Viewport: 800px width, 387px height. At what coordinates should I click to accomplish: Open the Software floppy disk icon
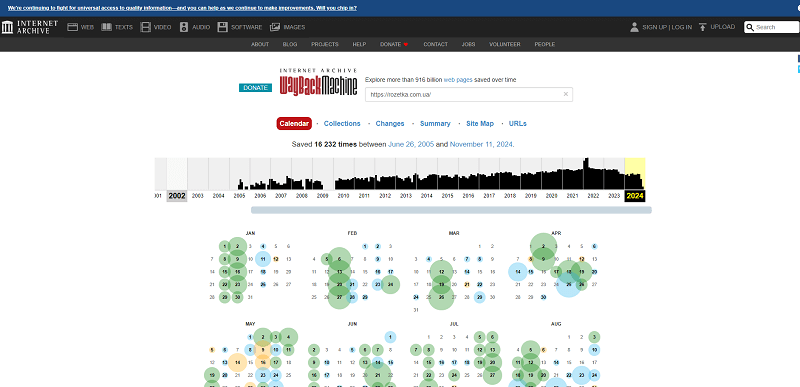[222, 27]
